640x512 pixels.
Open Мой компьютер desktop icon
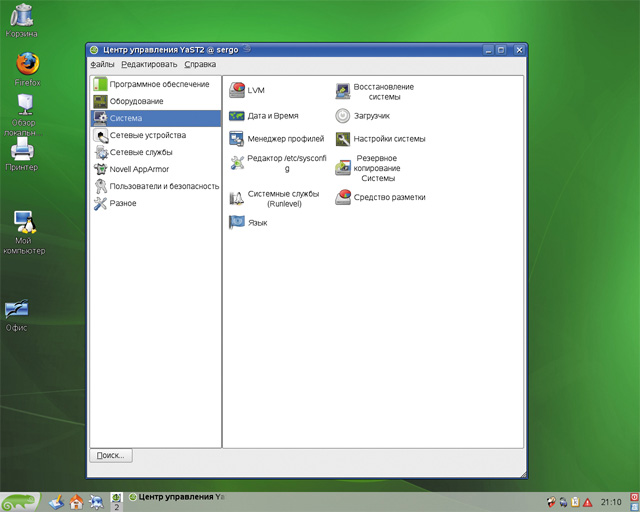click(x=24, y=233)
